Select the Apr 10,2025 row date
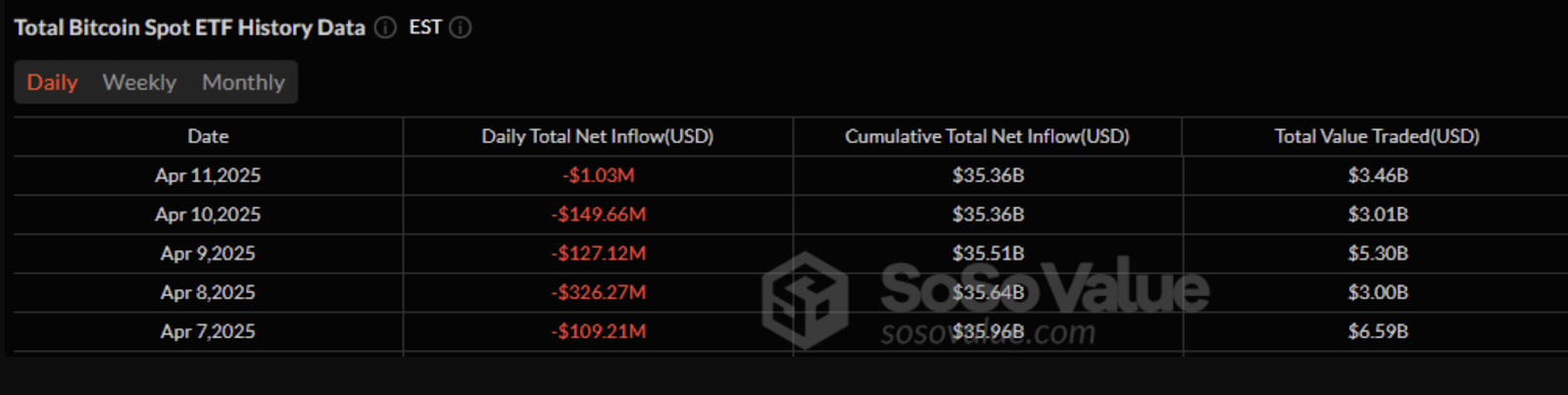Viewport: 1568px width, 395px height. point(208,215)
